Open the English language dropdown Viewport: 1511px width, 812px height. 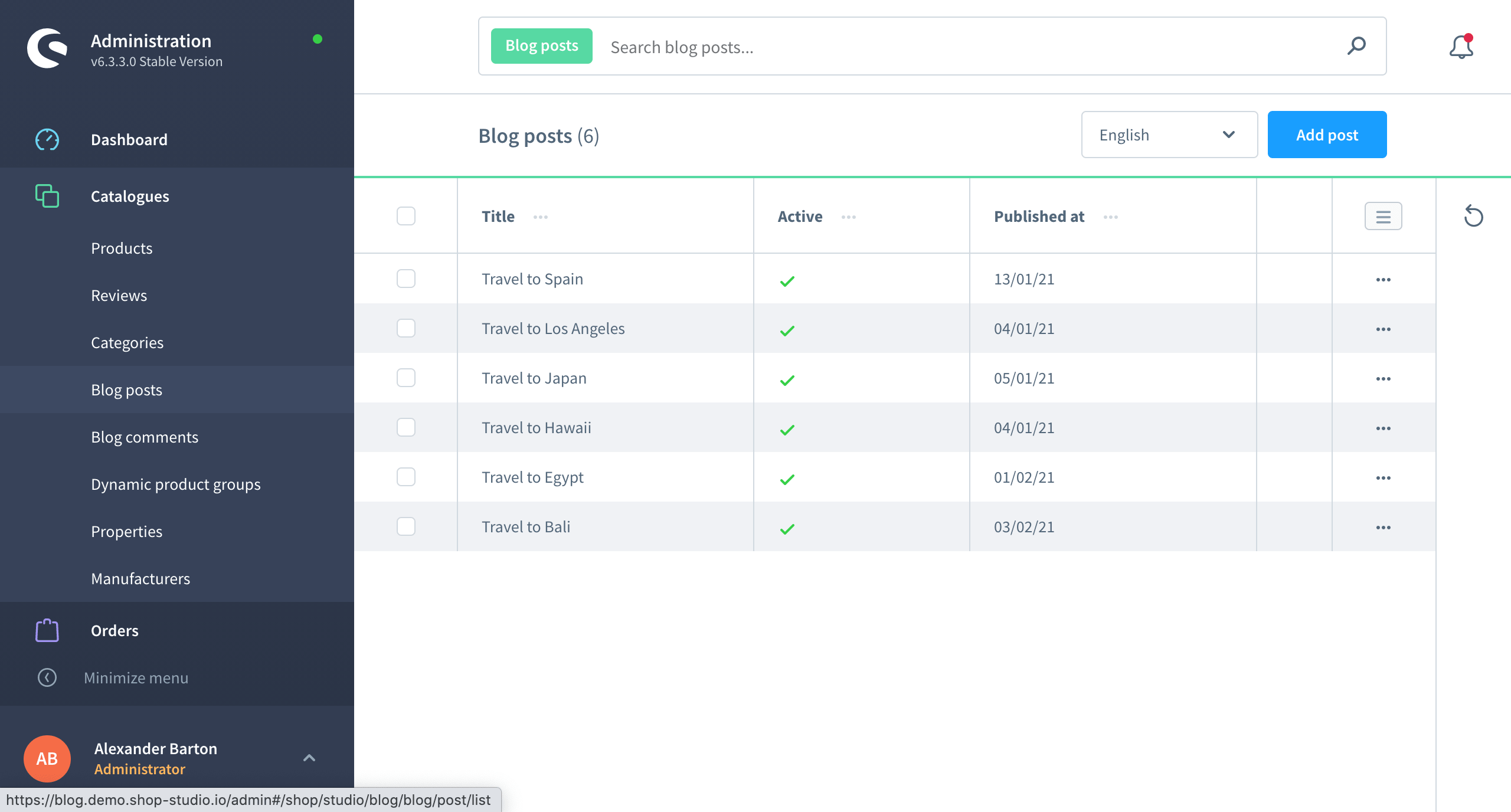tap(1169, 135)
